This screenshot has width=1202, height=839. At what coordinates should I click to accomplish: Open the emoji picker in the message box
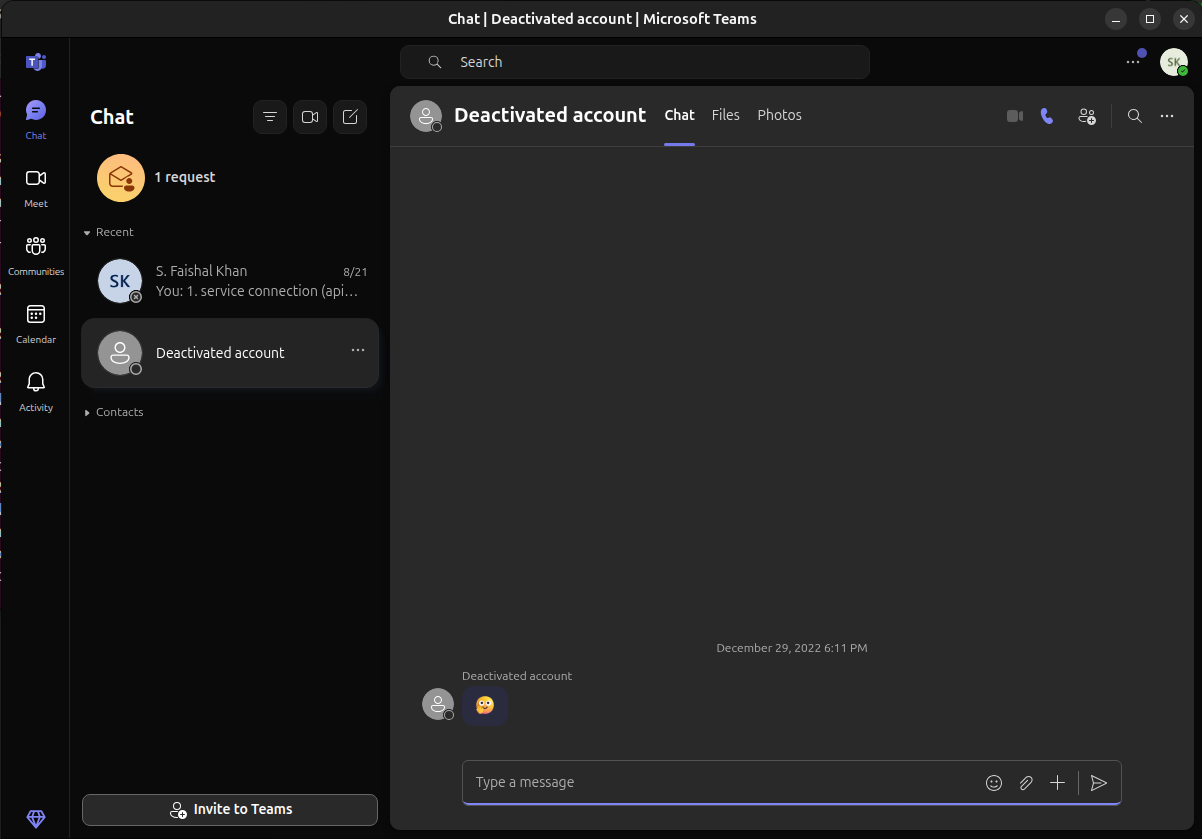click(994, 783)
